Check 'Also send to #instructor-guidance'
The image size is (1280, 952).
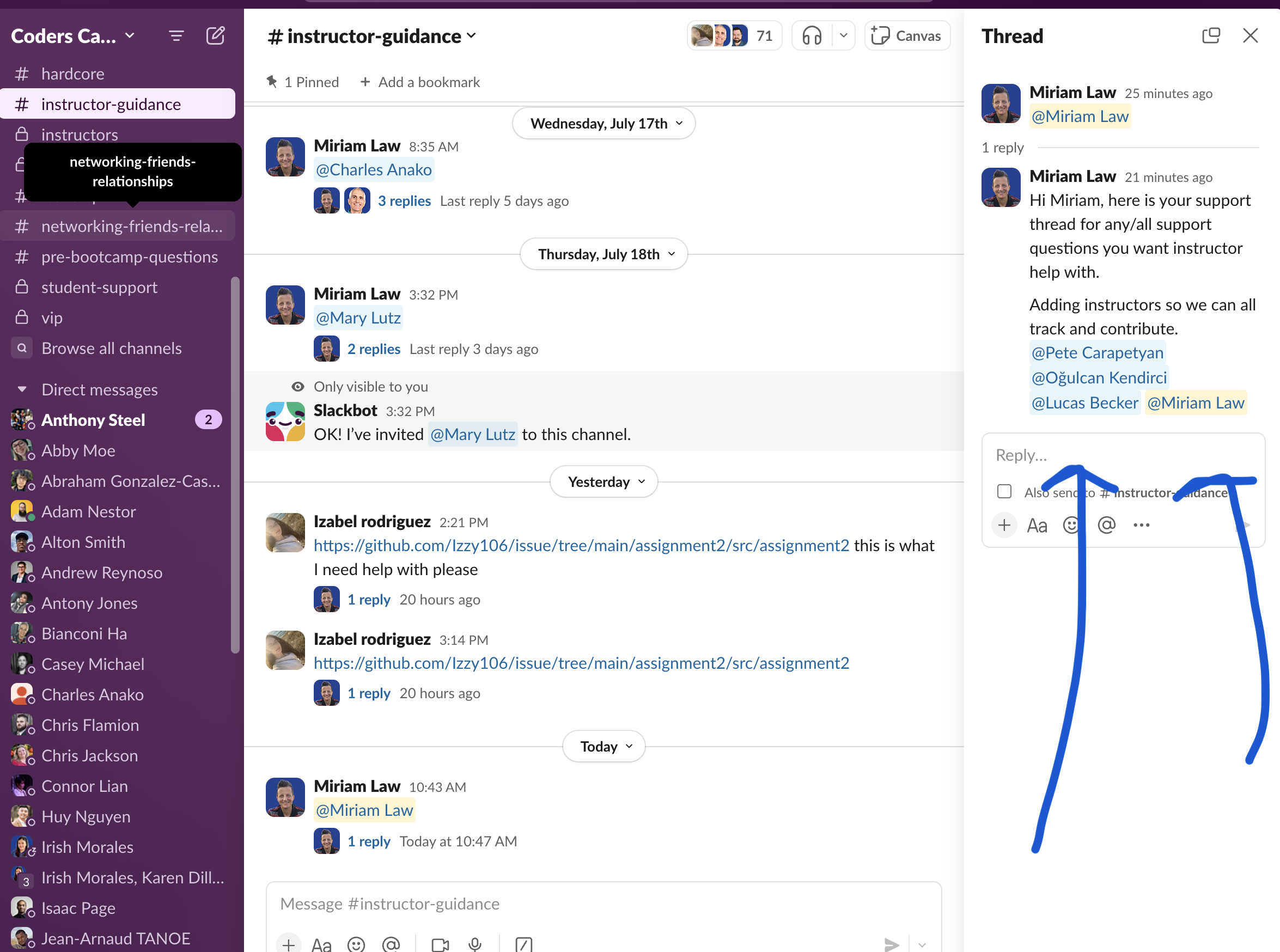point(1004,491)
